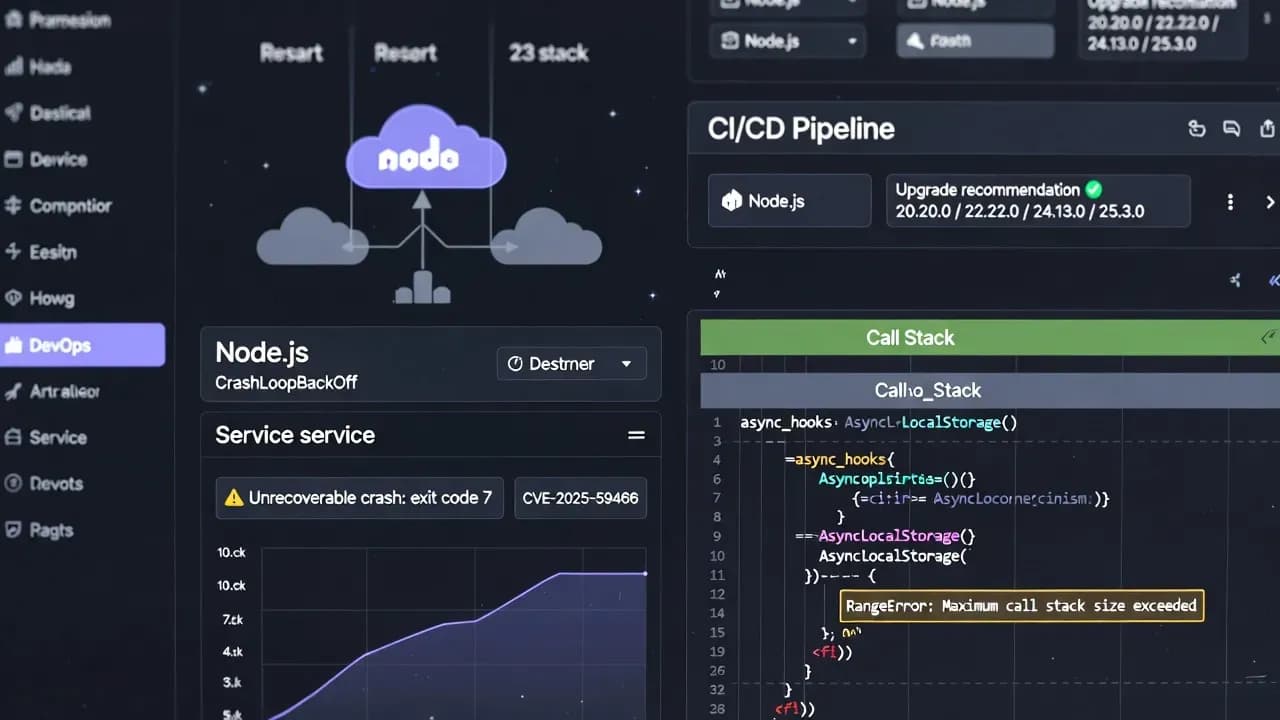Click the RangeError tooltip in the code editor

[x=1020, y=606]
